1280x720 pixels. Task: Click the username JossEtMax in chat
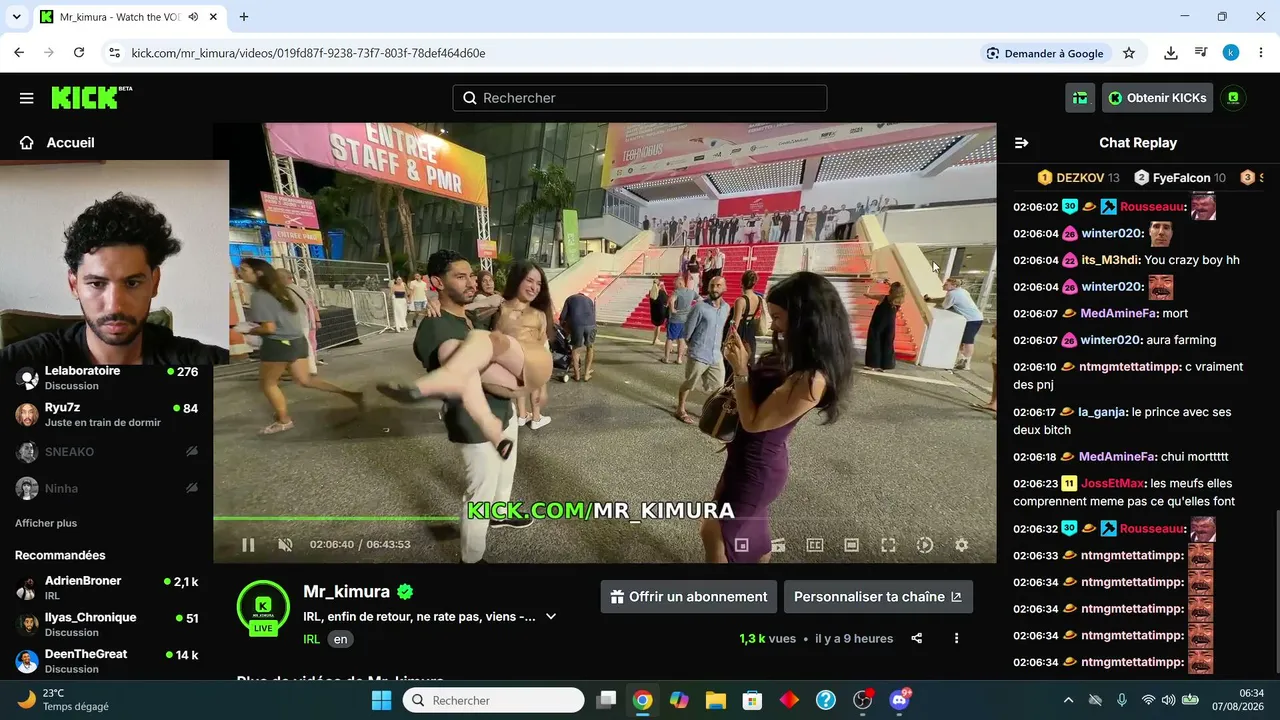pos(1113,483)
